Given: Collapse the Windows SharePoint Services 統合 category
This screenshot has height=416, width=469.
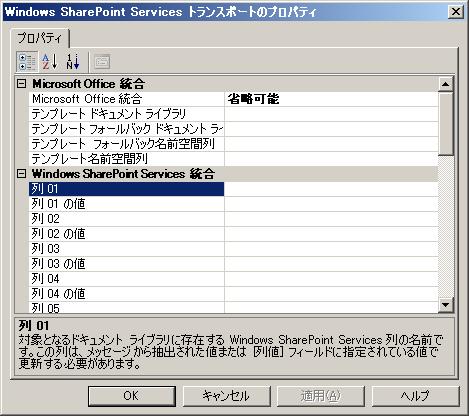Looking at the screenshot, I should [x=21, y=173].
